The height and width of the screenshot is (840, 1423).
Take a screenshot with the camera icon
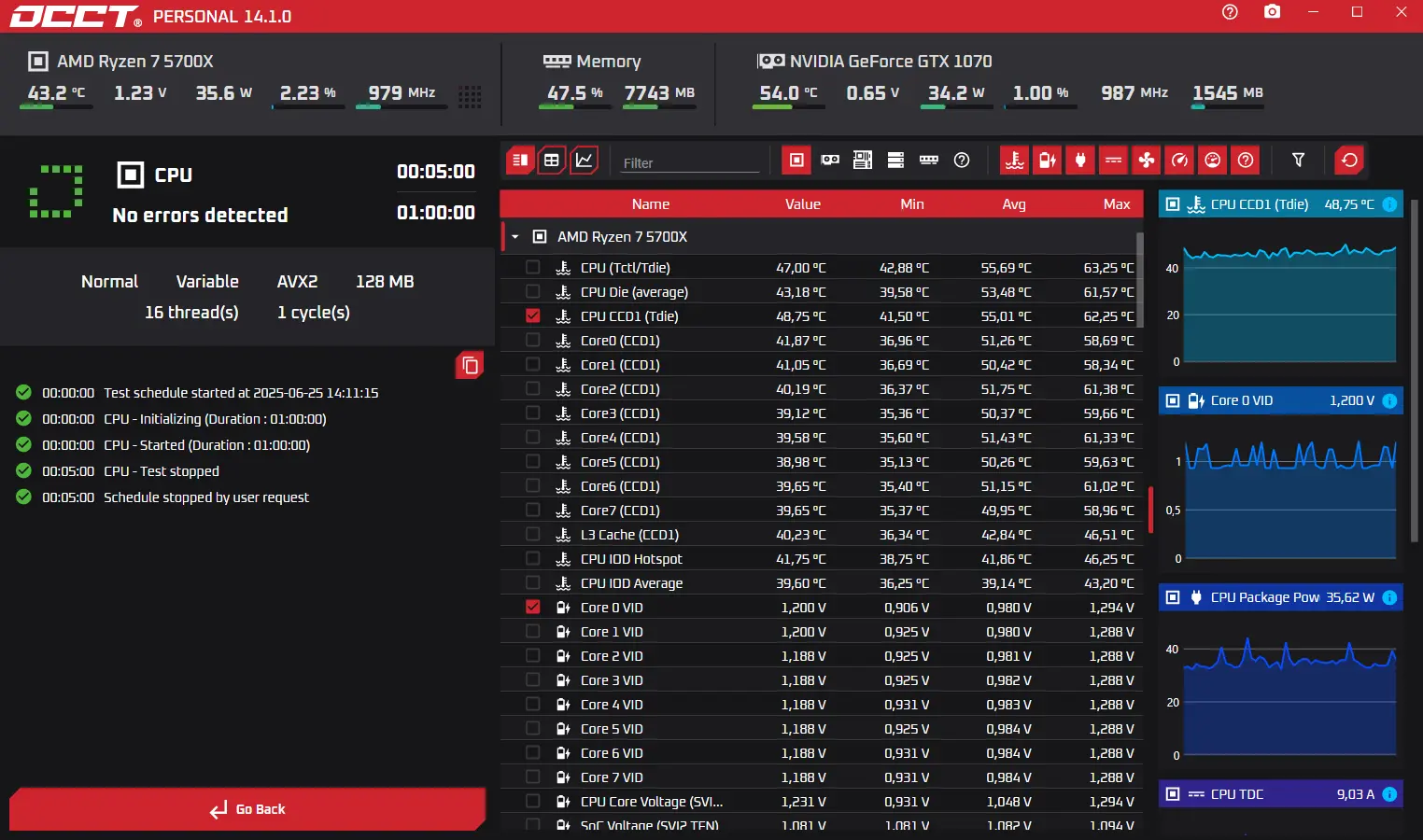(1272, 12)
